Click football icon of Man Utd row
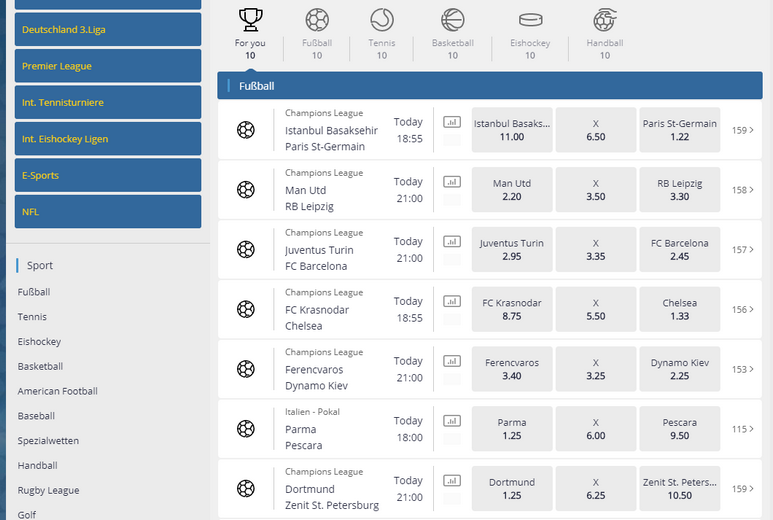 click(x=246, y=190)
